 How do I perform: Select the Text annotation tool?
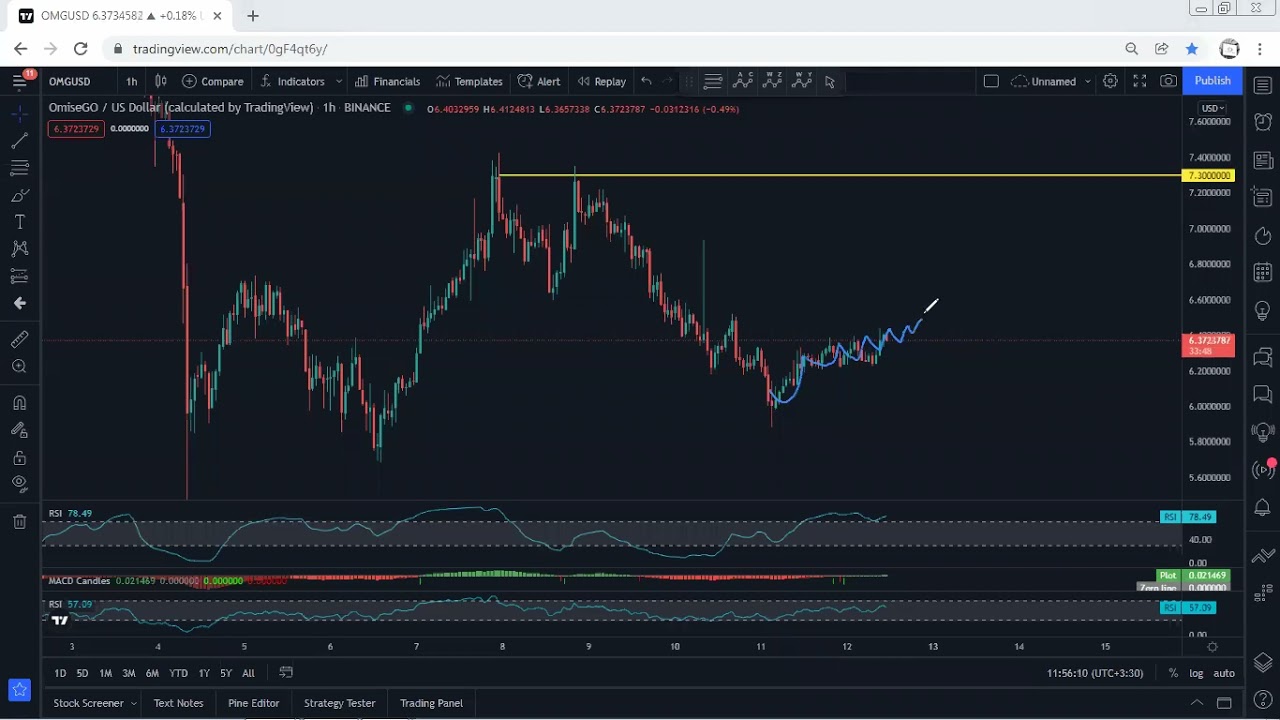19,222
